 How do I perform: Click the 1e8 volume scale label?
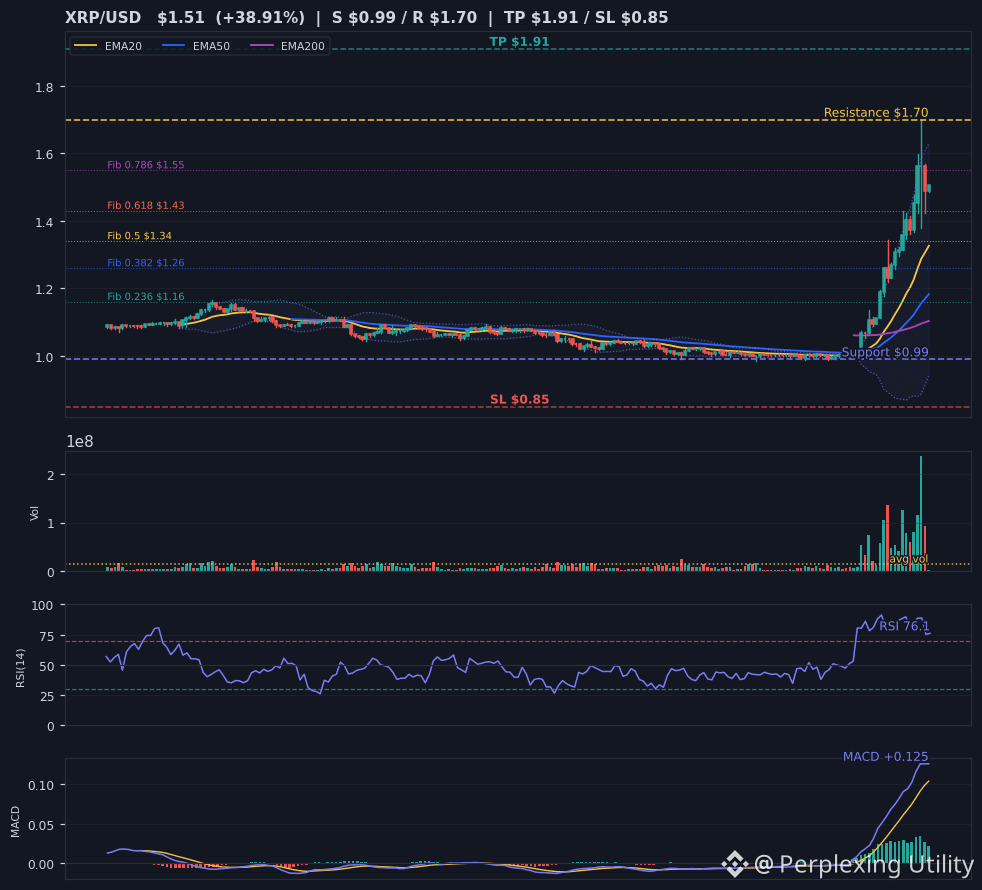click(80, 442)
